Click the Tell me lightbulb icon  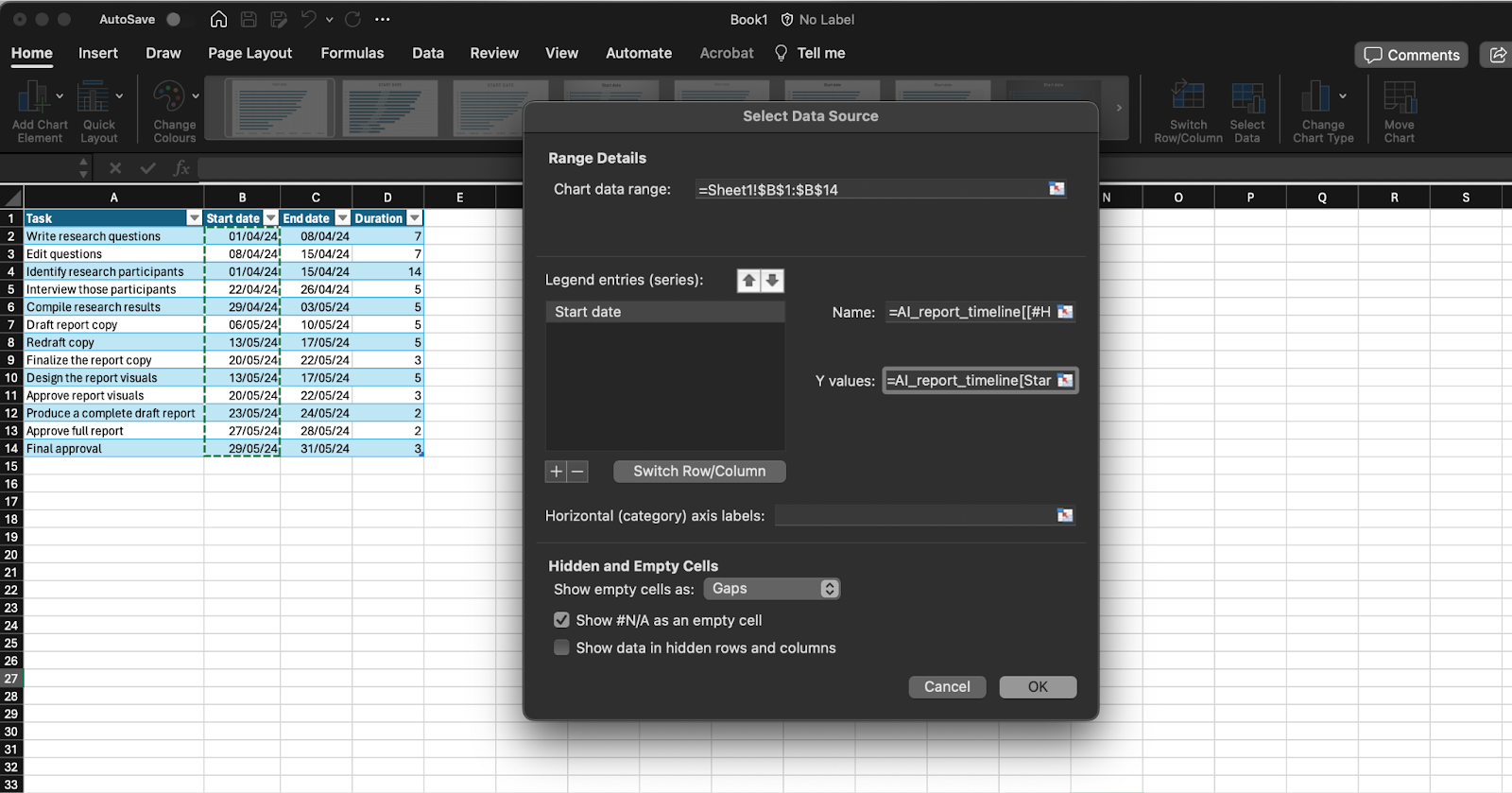[x=781, y=53]
